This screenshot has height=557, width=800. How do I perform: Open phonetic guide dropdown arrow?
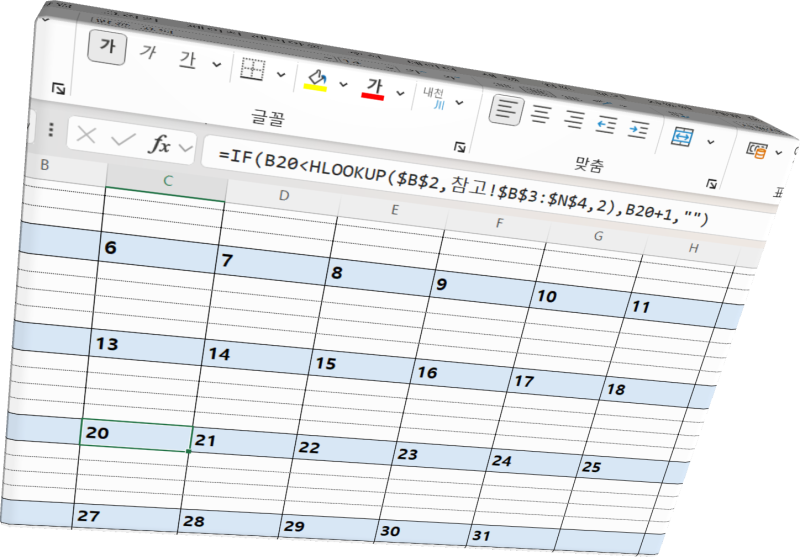click(460, 103)
